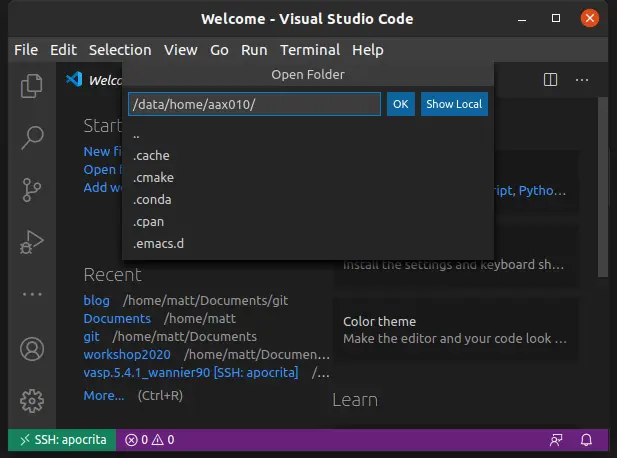Image resolution: width=617 pixels, height=458 pixels.
Task: Click the feedback icon in status bar
Action: pyautogui.click(x=556, y=440)
